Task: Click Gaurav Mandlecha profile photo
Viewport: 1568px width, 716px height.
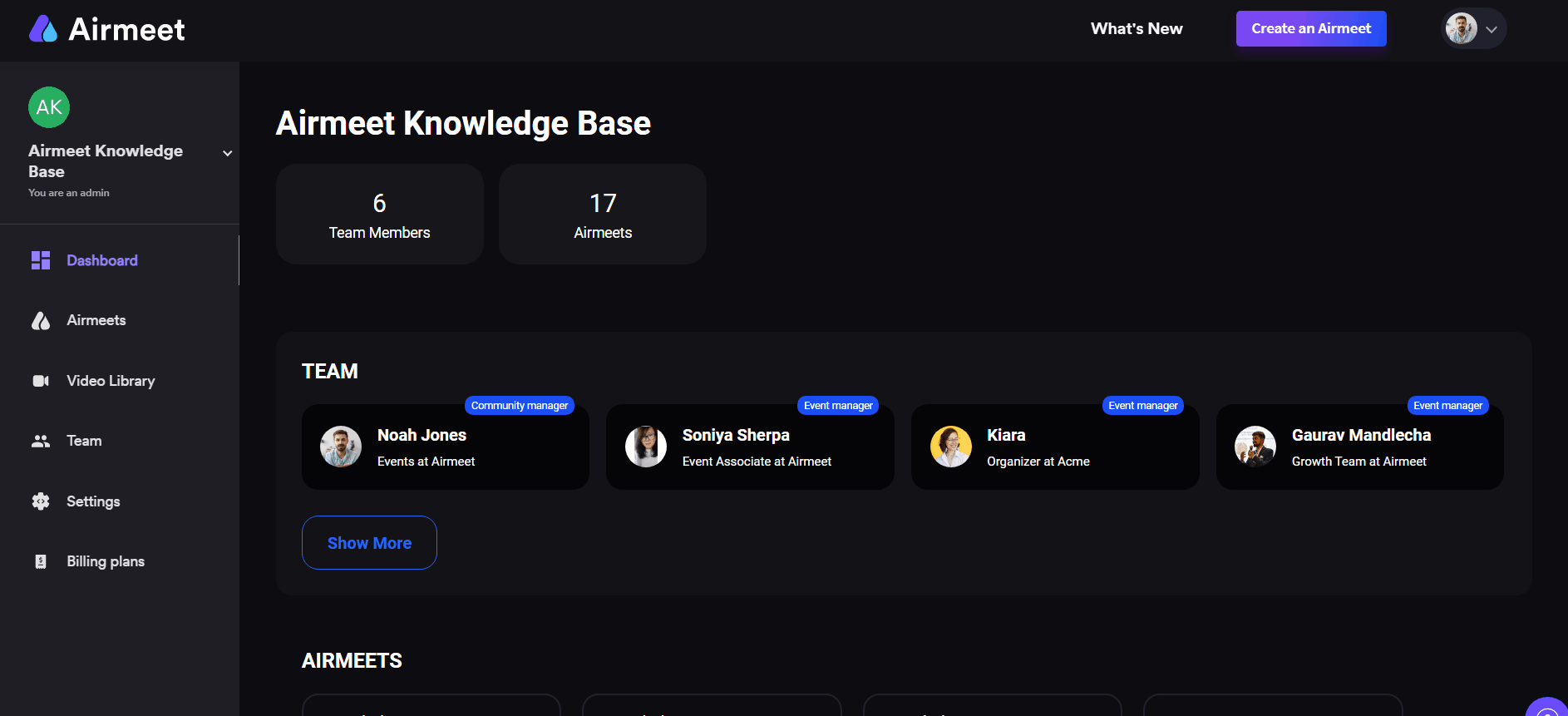Action: (1255, 447)
